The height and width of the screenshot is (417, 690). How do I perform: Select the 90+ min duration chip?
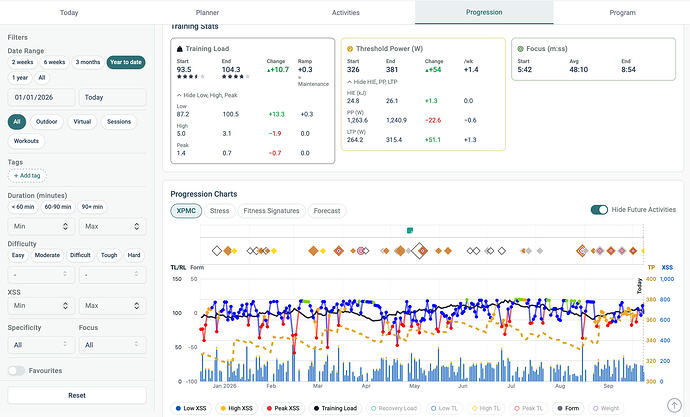coord(92,207)
